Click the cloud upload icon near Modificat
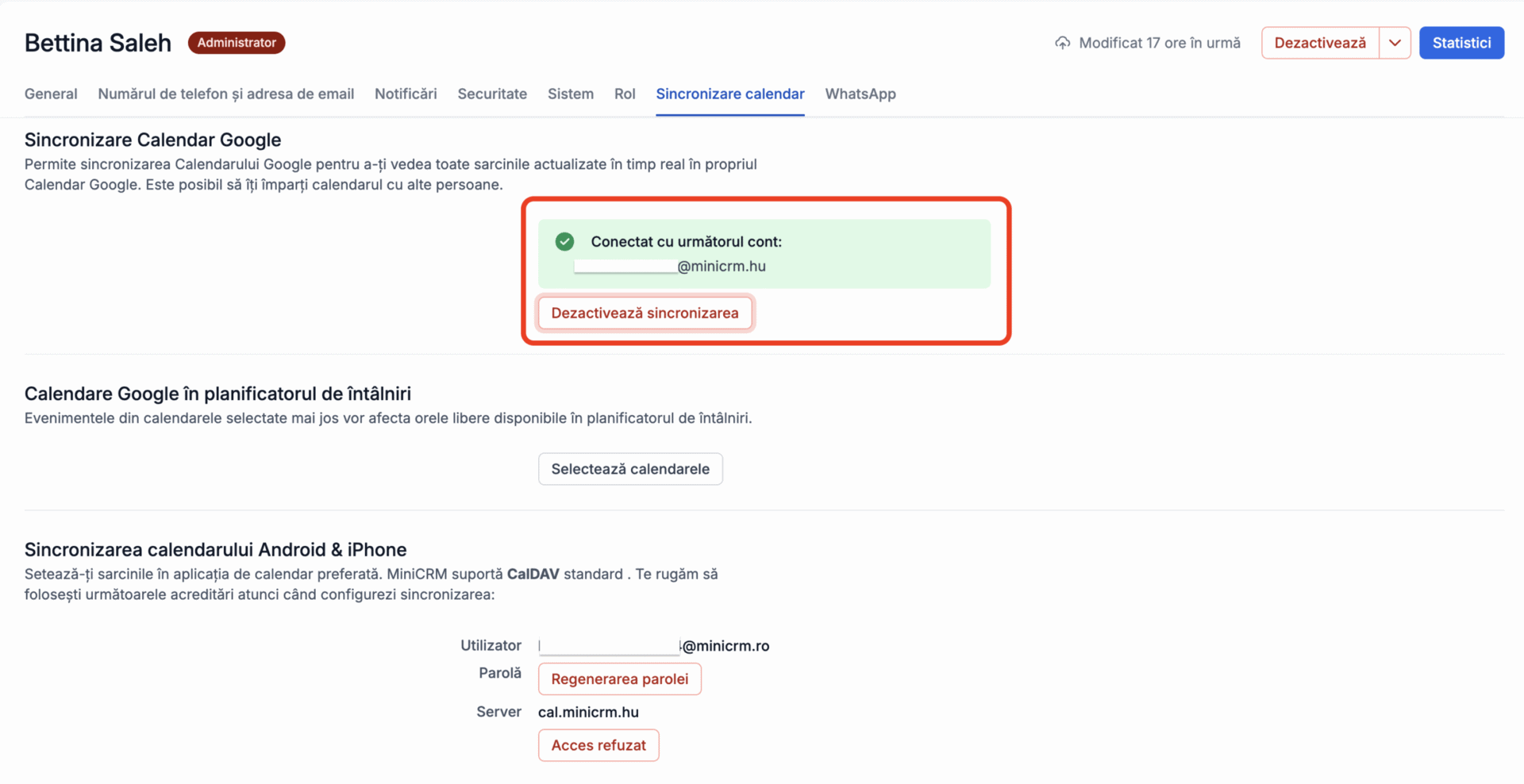Screen dimensions: 1524x784 pos(1062,43)
